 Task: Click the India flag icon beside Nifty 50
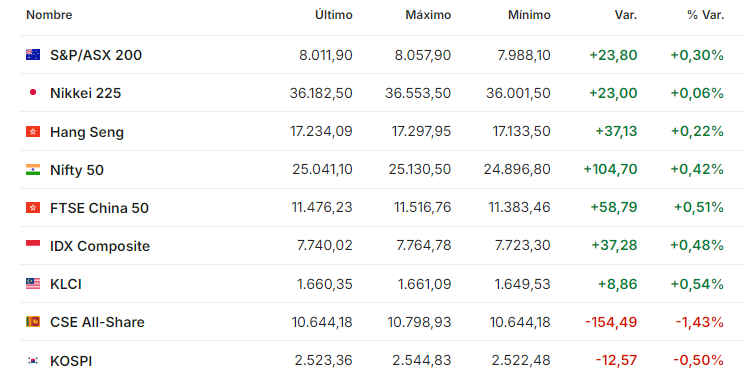(x=33, y=169)
